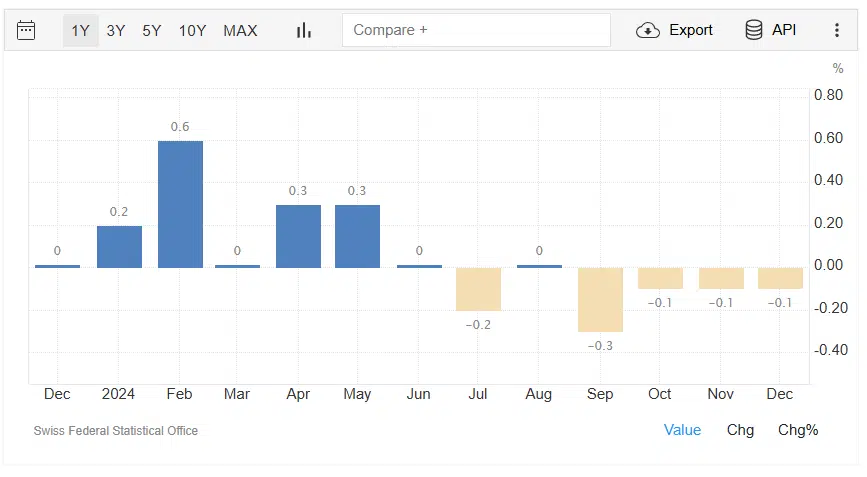The width and height of the screenshot is (867, 477).
Task: Switch to Chg display mode
Action: tap(740, 430)
